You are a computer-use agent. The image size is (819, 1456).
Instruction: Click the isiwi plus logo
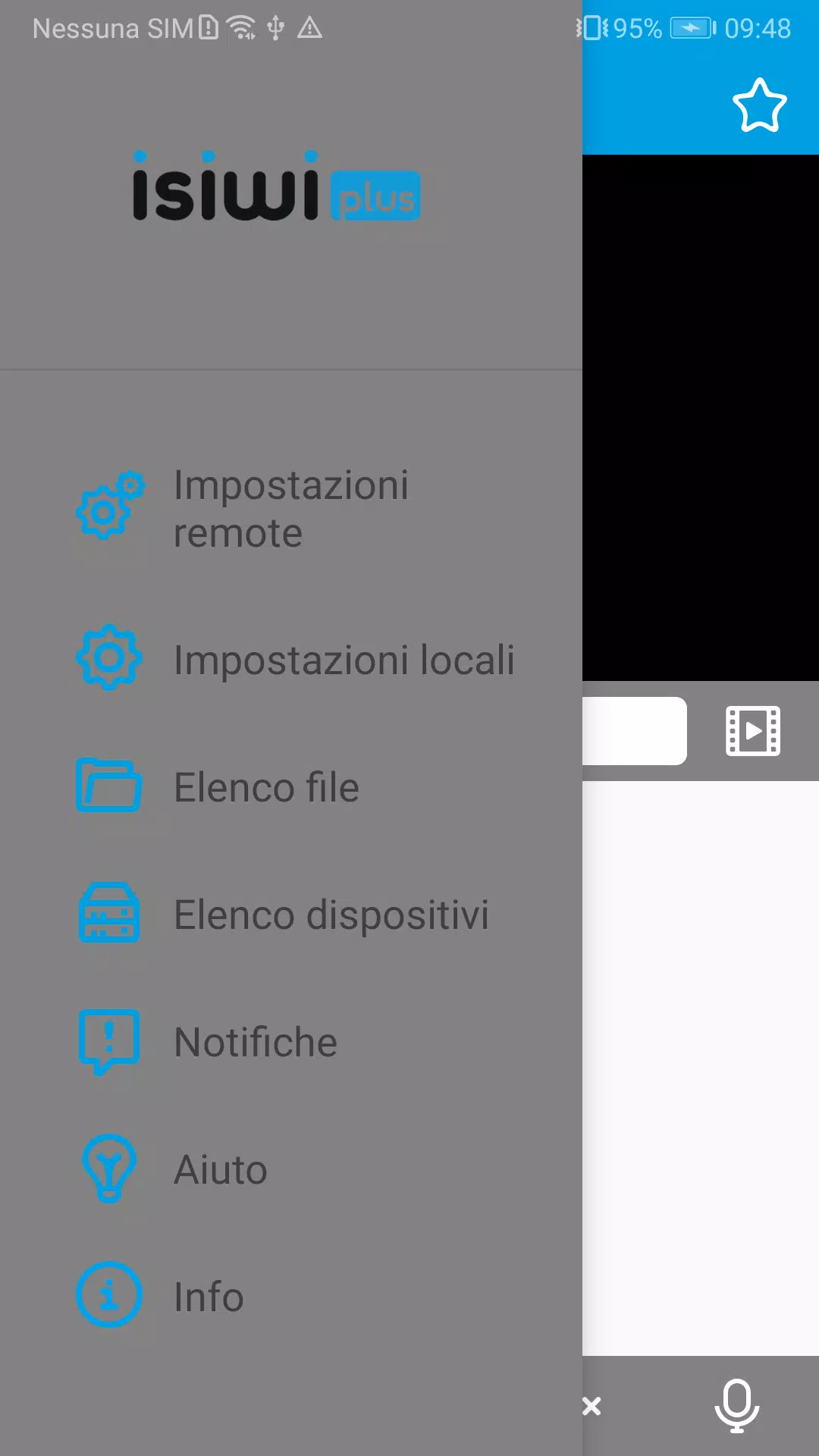tap(276, 186)
